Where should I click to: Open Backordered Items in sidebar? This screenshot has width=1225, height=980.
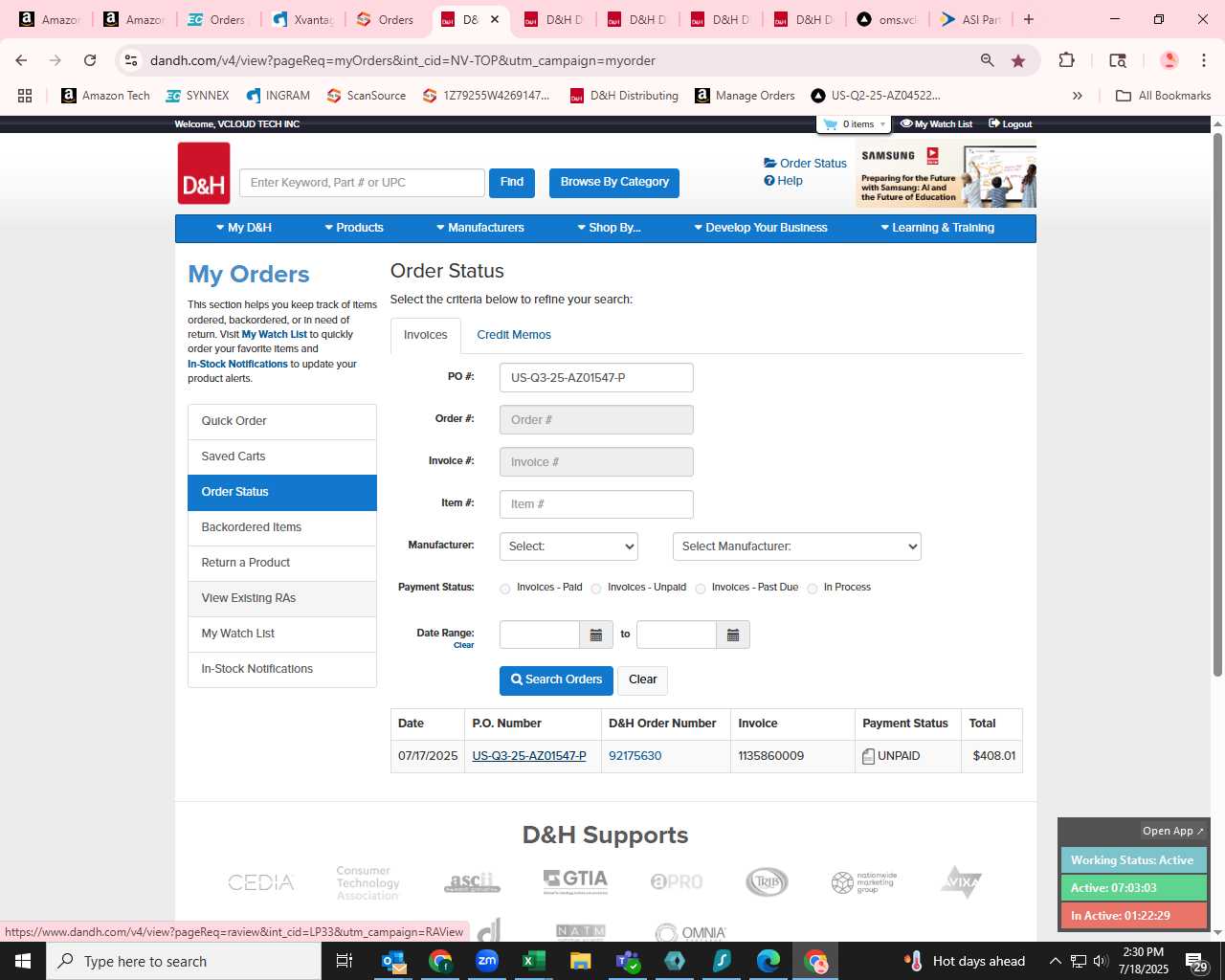(x=282, y=527)
